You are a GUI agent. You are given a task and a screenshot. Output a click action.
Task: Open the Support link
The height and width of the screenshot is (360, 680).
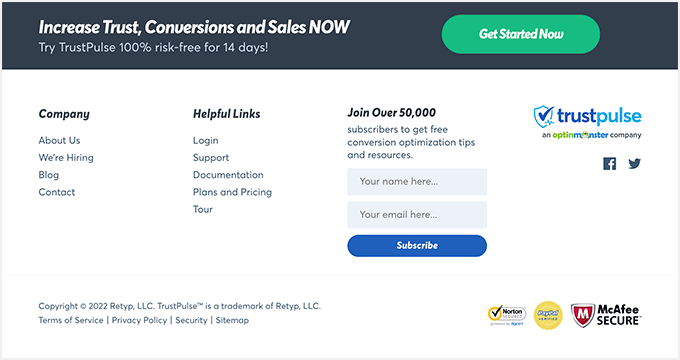click(x=211, y=158)
